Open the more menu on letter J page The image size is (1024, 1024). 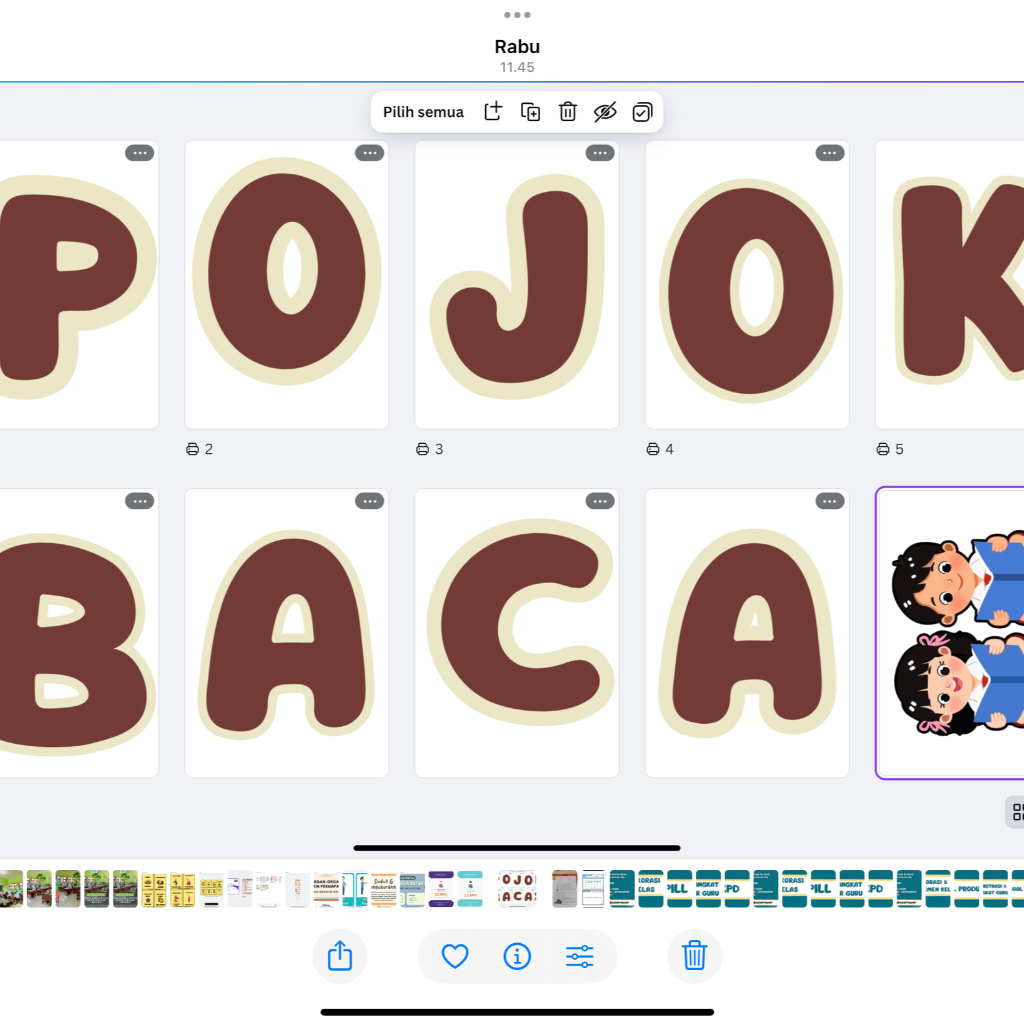tap(600, 153)
